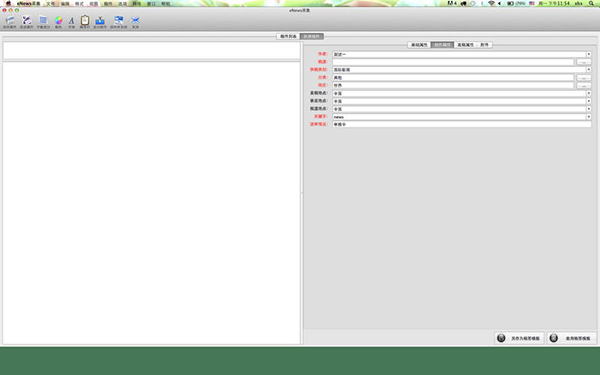Expand the 事发地点 dropdown arrow

(589, 101)
